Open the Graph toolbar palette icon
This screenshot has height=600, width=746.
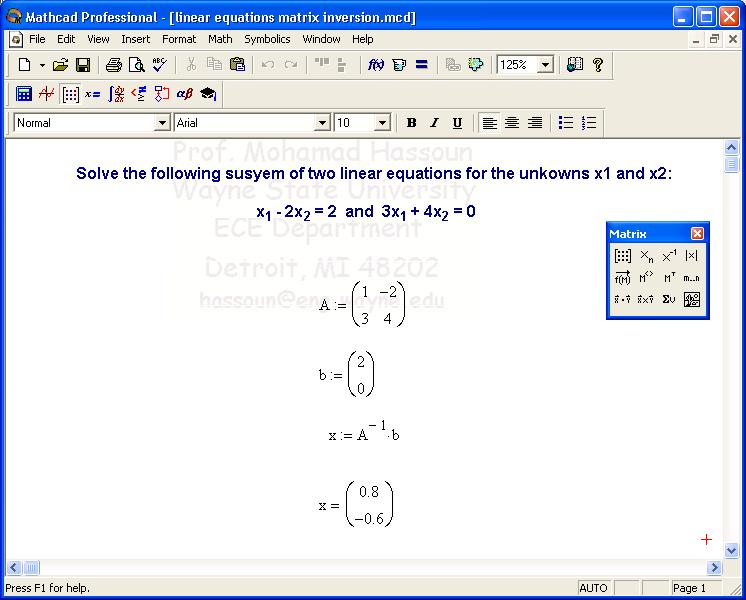point(46,94)
